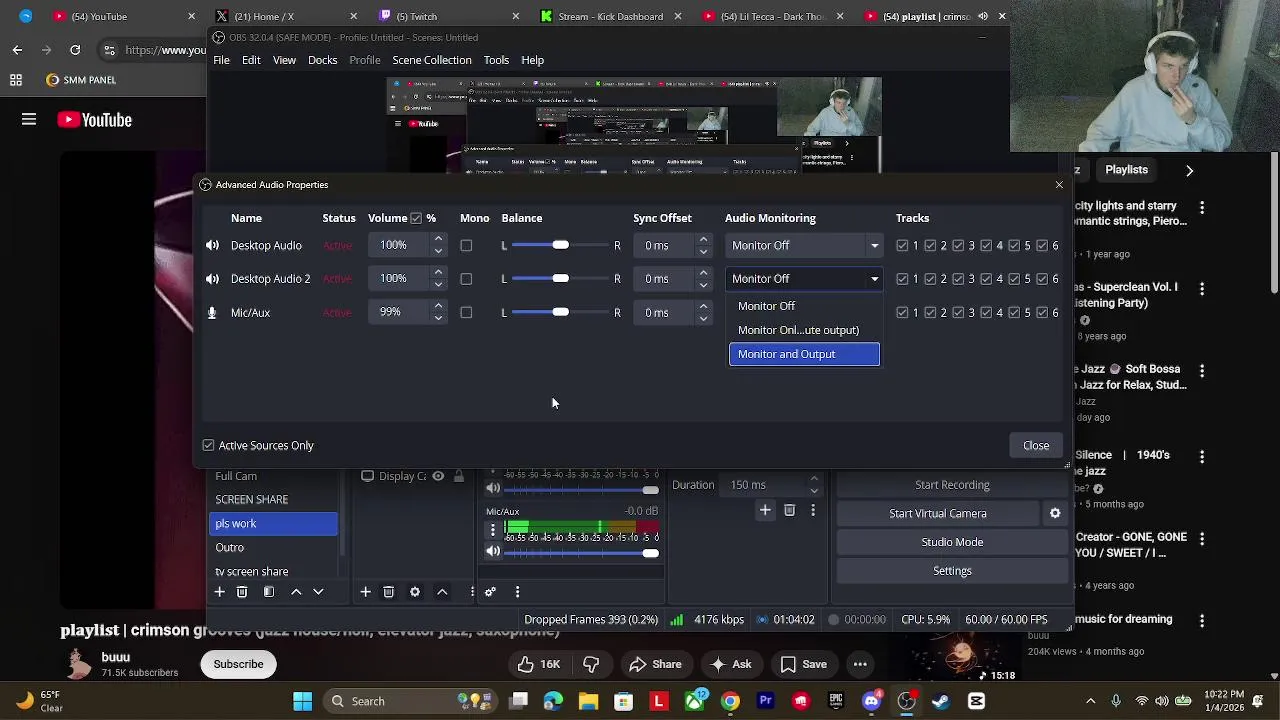
Task: Increase Desktop Audio volume percent stepper
Action: point(438,240)
